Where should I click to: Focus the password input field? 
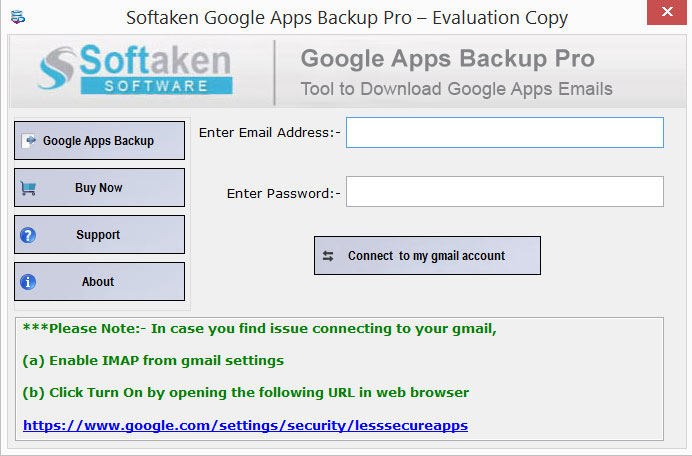coord(504,192)
